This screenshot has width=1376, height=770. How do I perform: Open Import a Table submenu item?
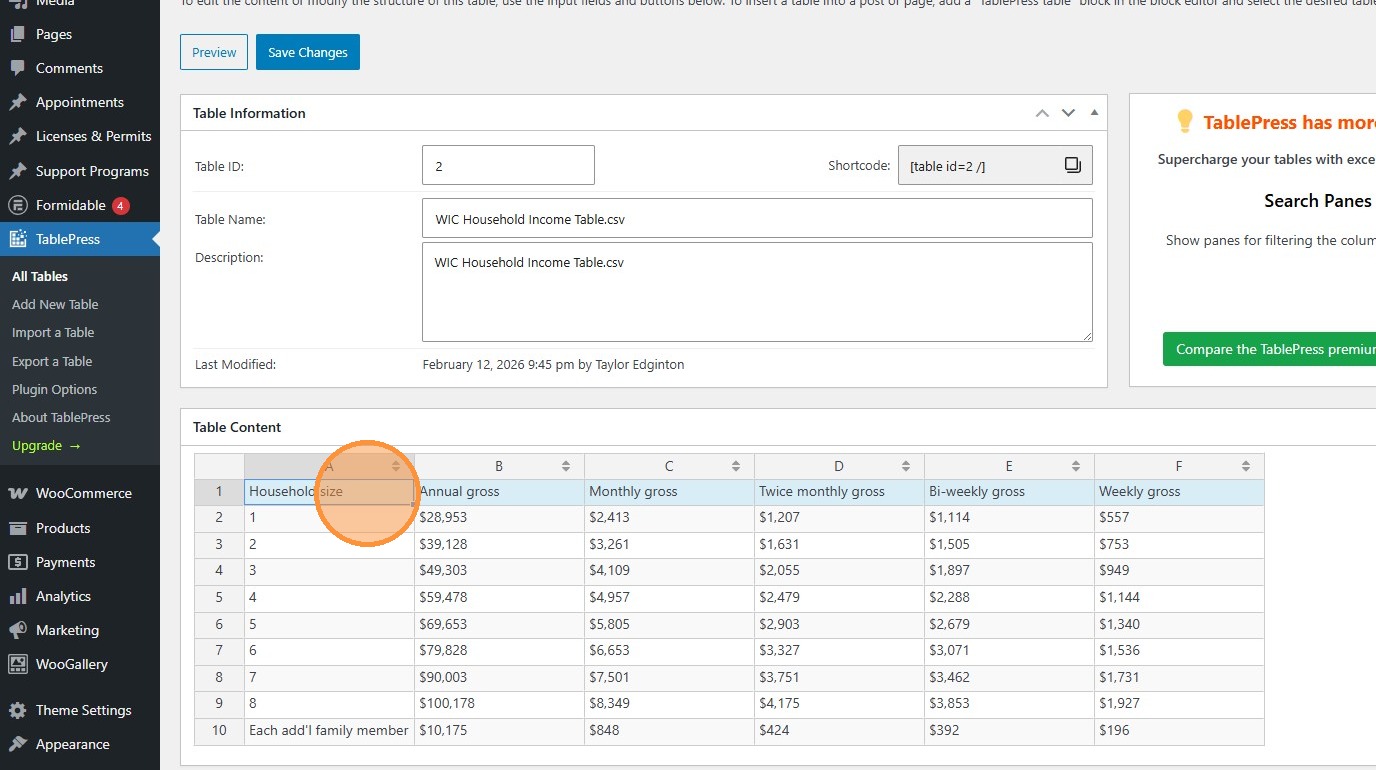[x=53, y=332]
